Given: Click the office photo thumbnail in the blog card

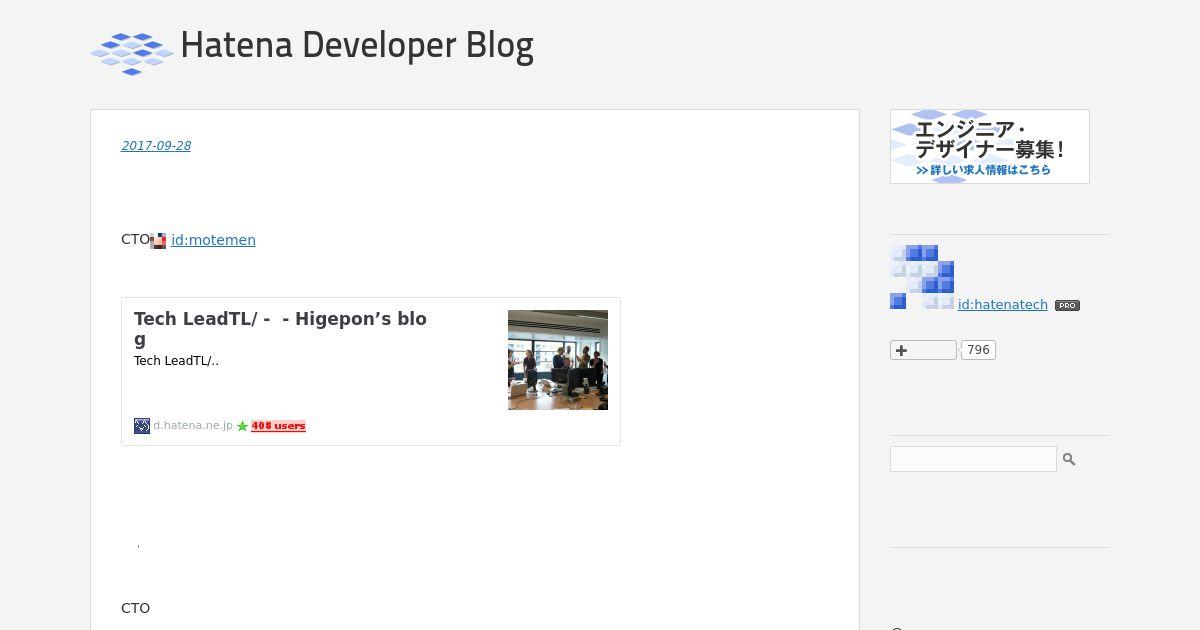Looking at the screenshot, I should [x=558, y=360].
